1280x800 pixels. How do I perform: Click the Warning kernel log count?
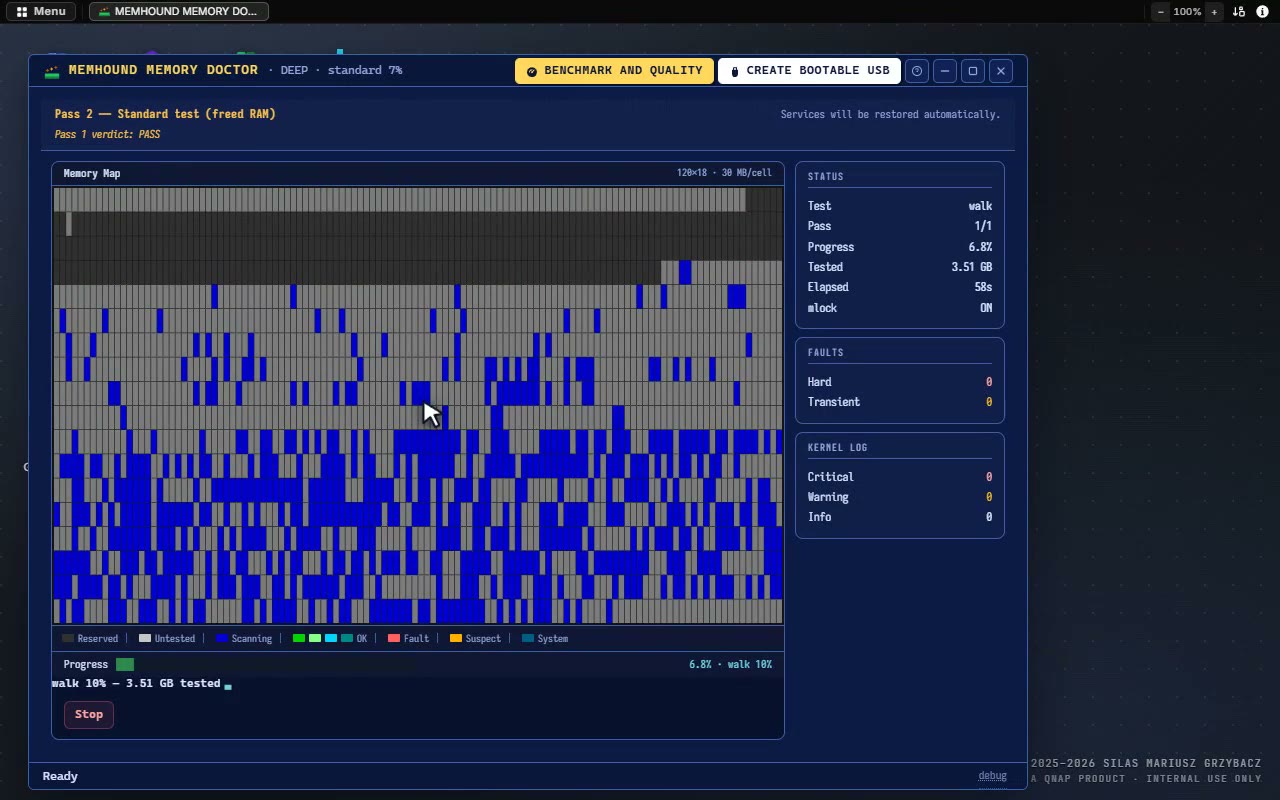(x=989, y=497)
